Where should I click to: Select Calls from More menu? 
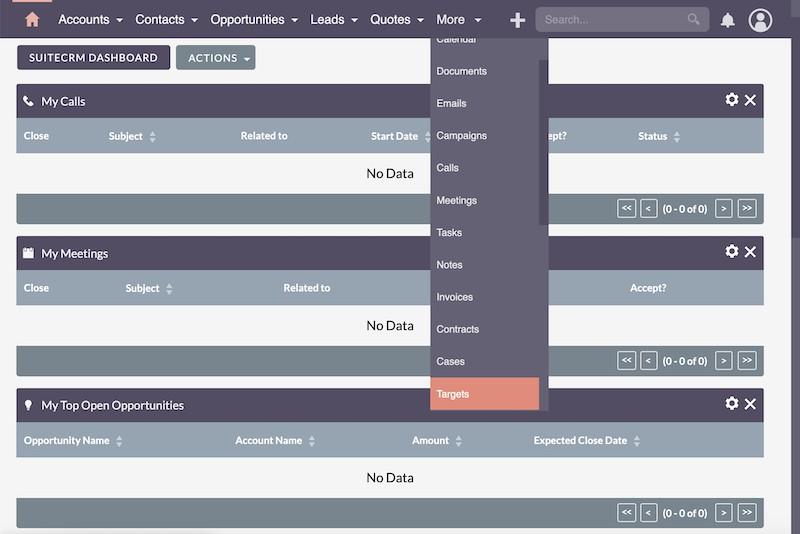tap(485, 168)
